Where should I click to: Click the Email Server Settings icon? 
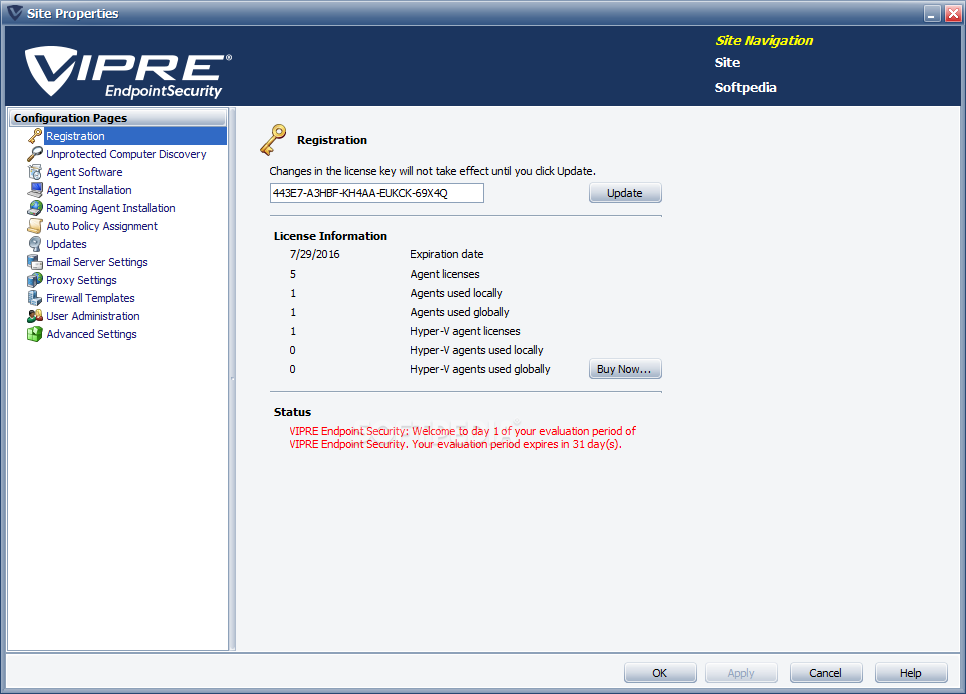point(35,262)
